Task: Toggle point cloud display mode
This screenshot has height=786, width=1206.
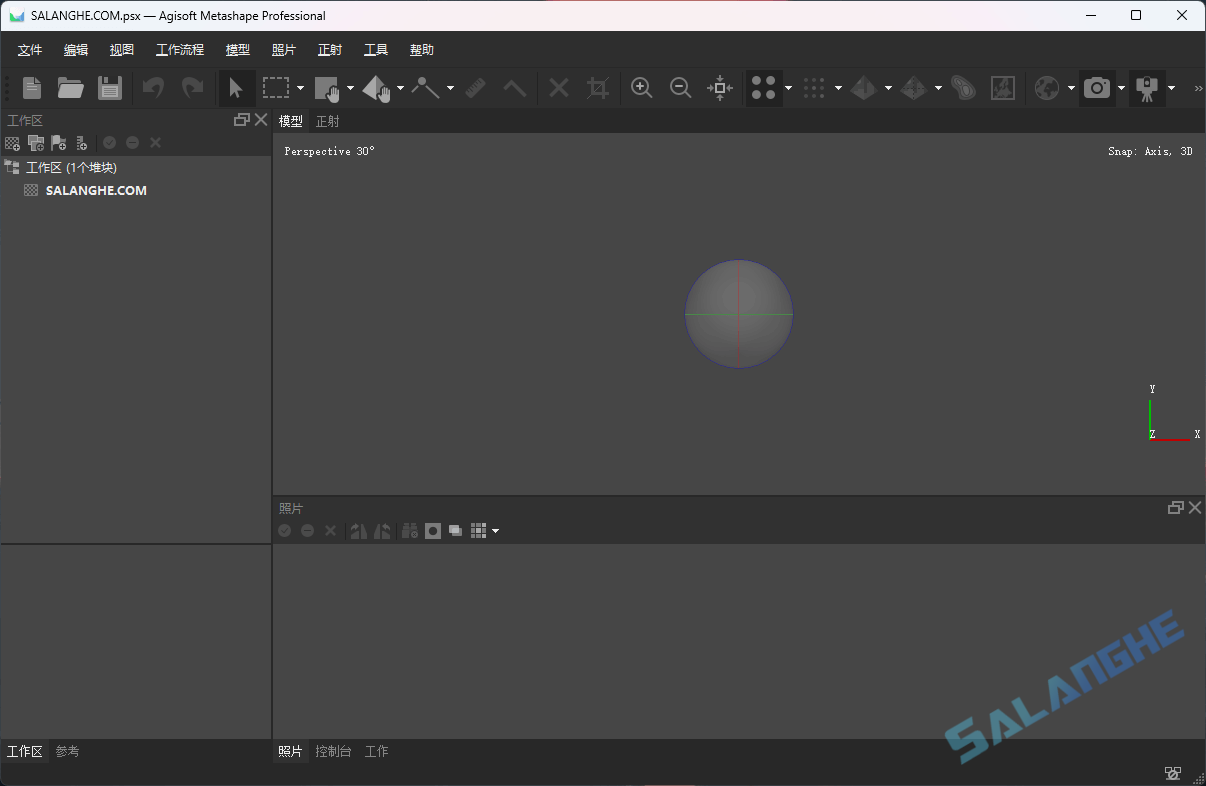Action: click(x=763, y=88)
